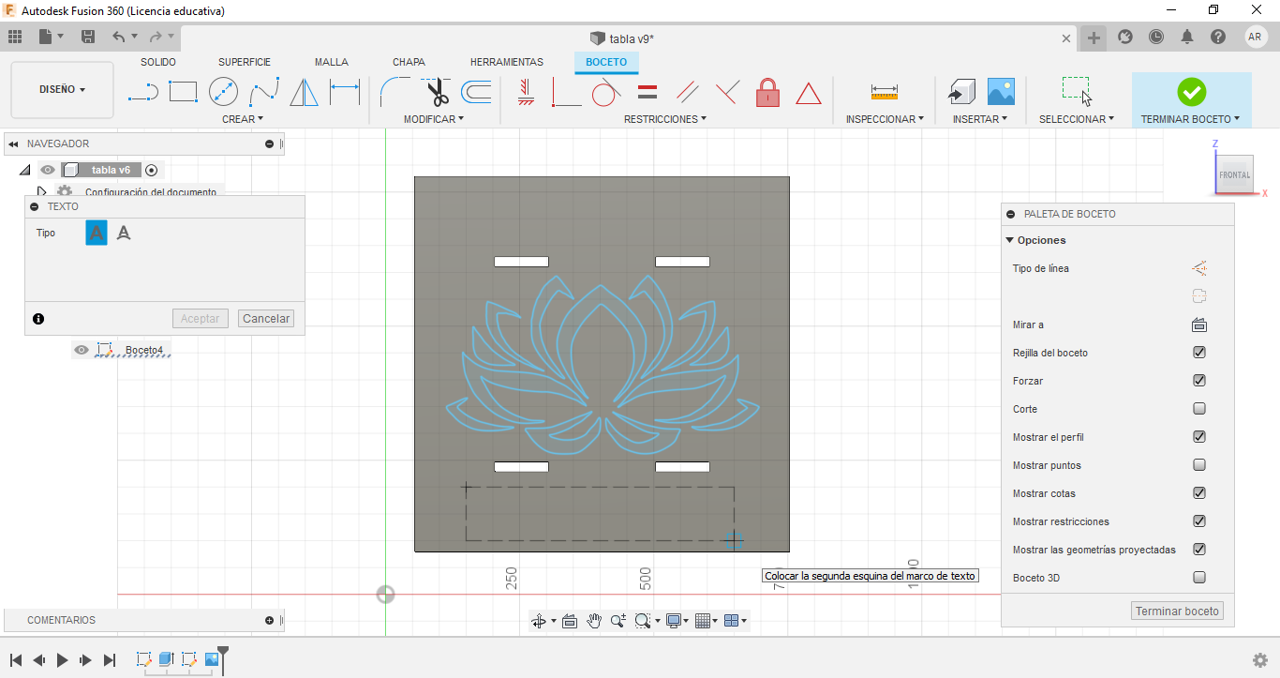This screenshot has height=678, width=1280.
Task: Jump to timeline end
Action: click(x=110, y=660)
